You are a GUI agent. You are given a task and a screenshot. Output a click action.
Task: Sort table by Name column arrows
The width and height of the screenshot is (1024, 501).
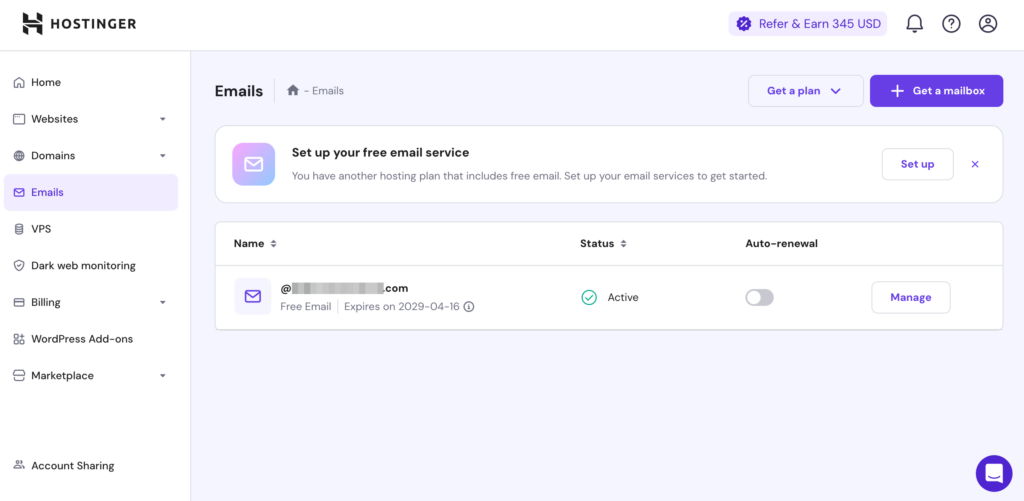274,244
